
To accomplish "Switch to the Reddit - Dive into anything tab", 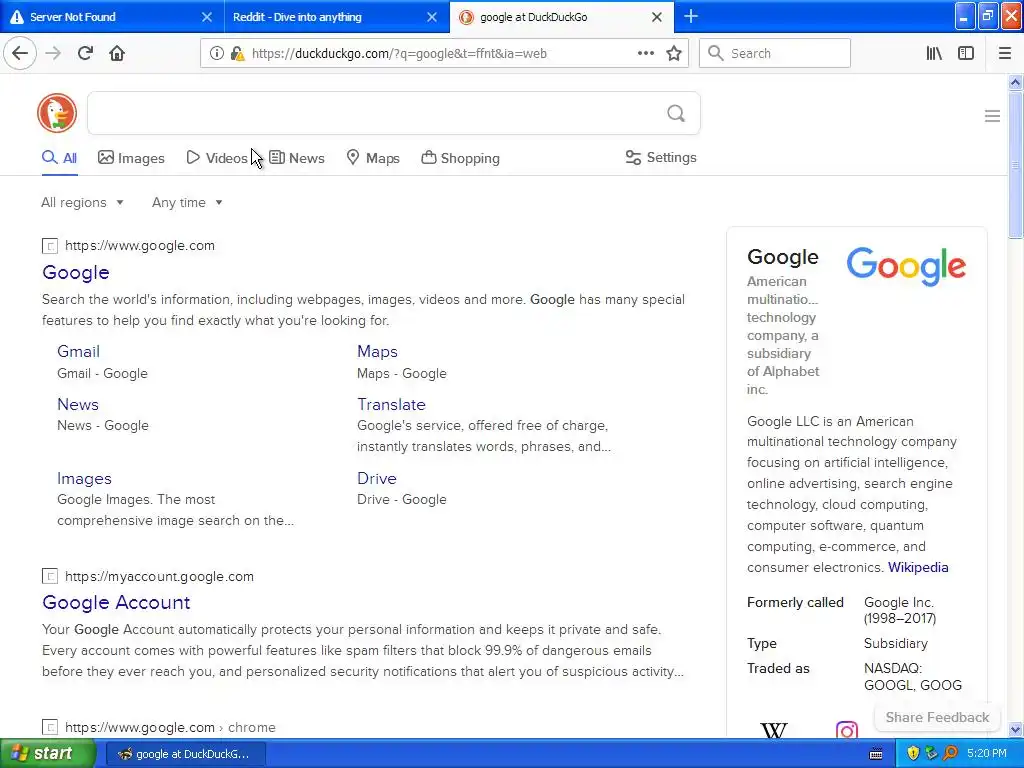I will click(336, 16).
